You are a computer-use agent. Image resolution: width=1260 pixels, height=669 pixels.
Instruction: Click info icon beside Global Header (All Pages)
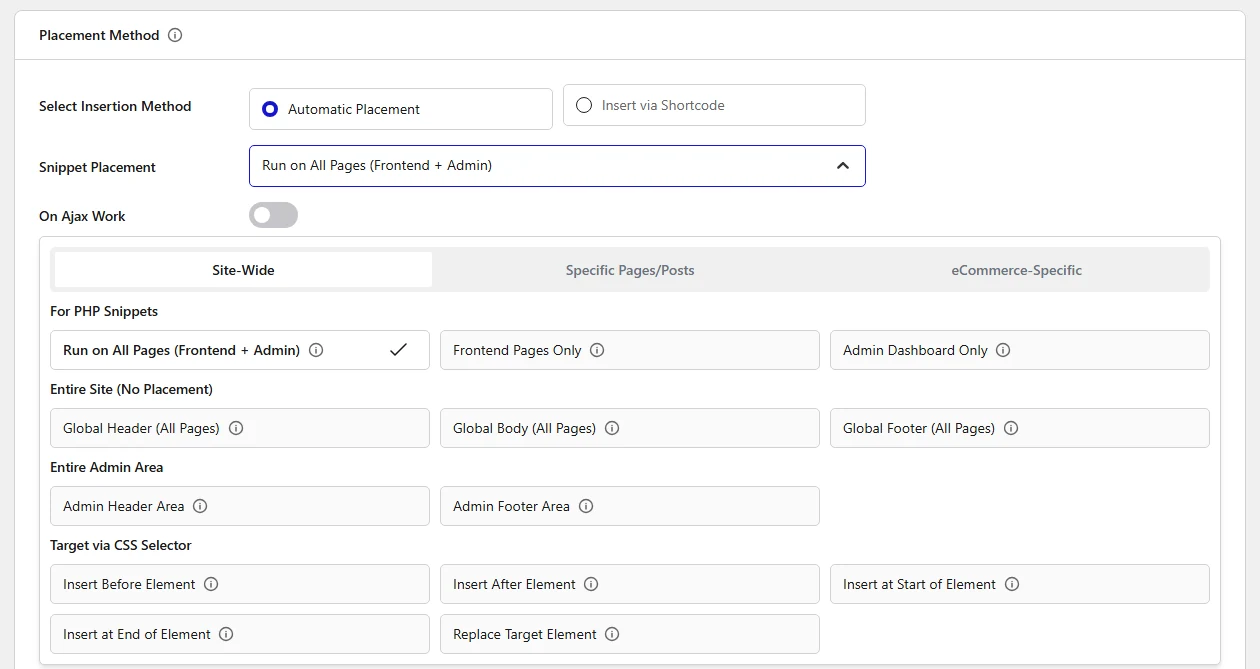coord(236,428)
